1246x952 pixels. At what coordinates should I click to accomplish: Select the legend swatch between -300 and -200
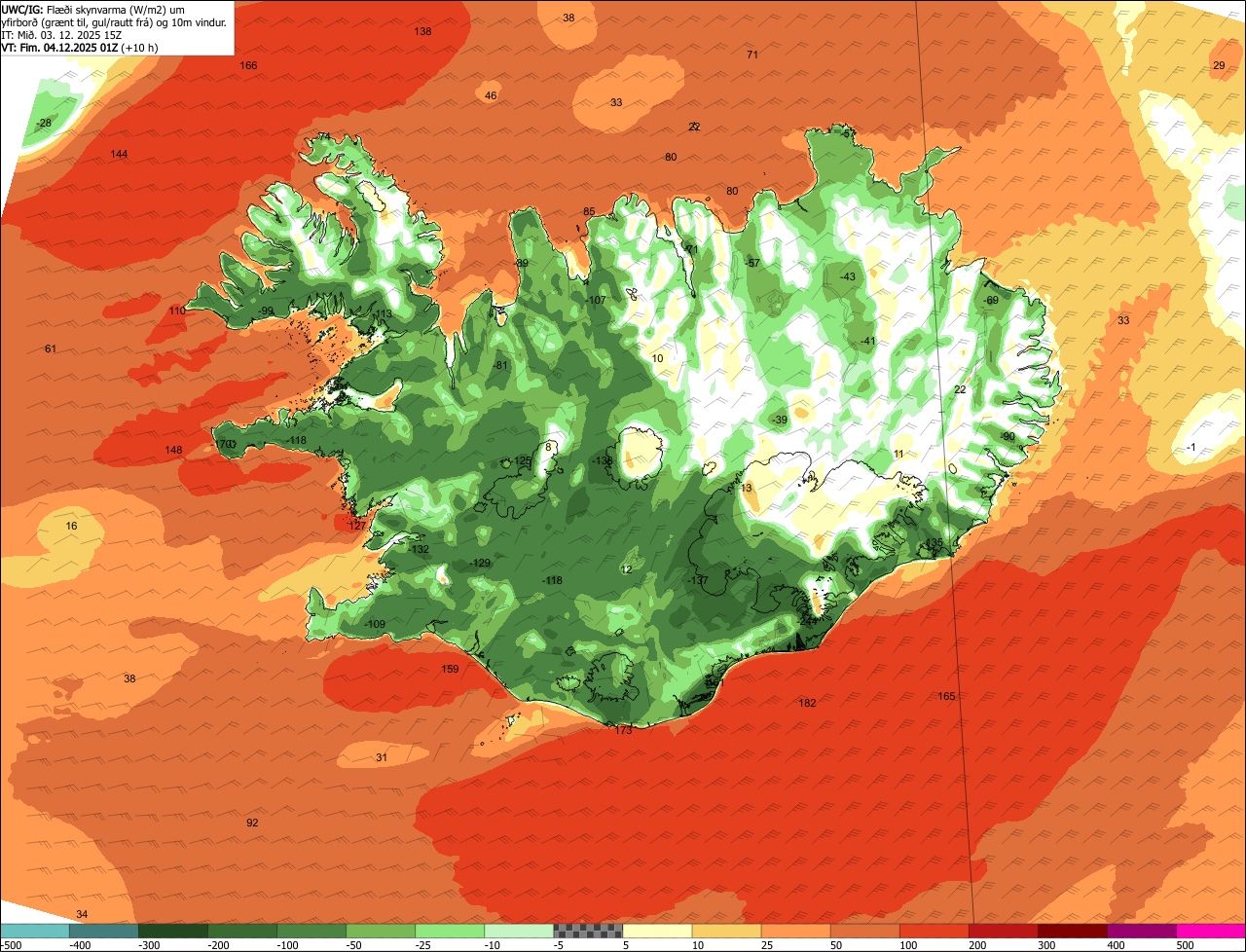[172, 931]
